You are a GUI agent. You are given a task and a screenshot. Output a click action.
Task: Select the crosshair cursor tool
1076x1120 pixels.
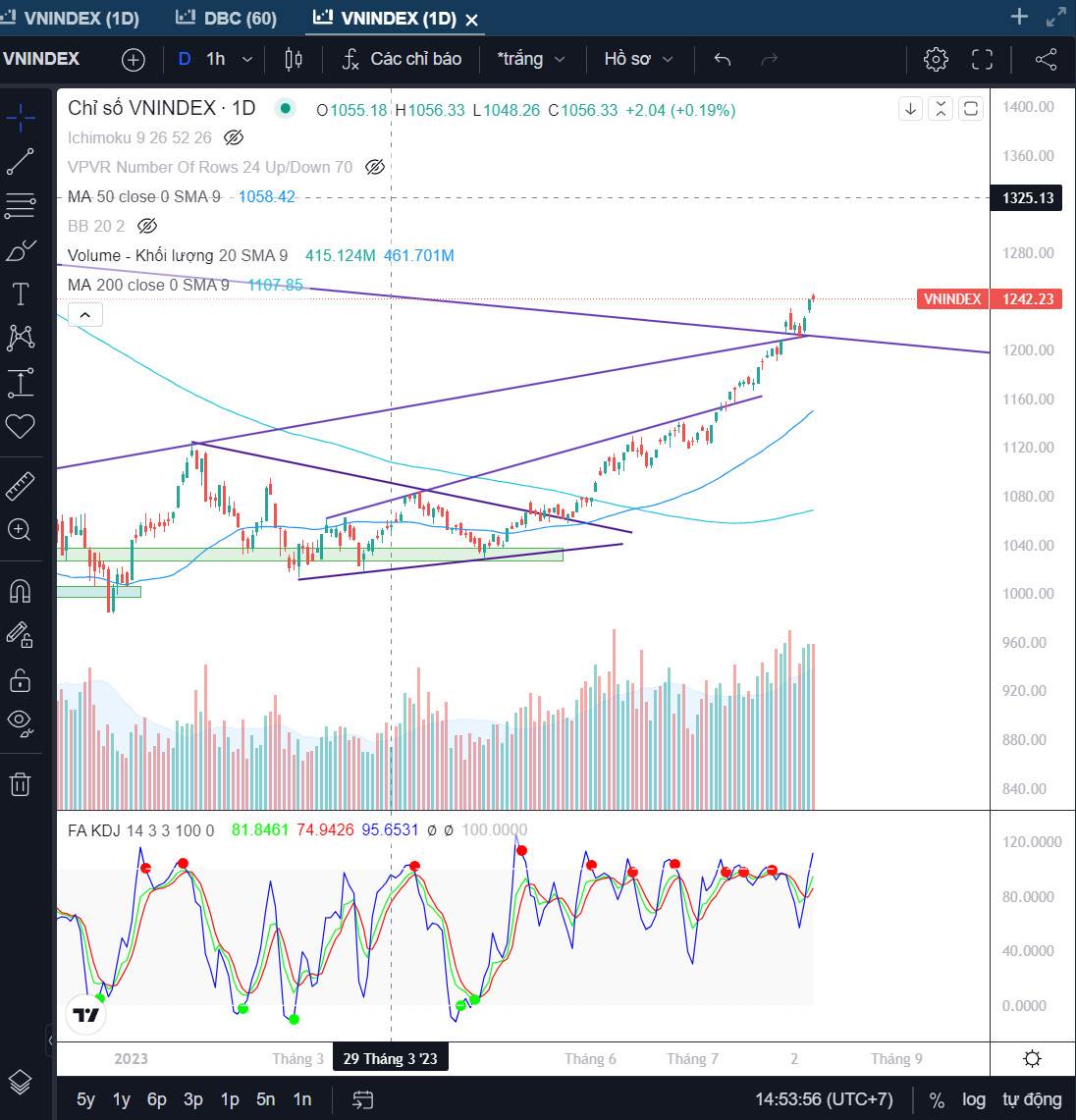point(21,117)
